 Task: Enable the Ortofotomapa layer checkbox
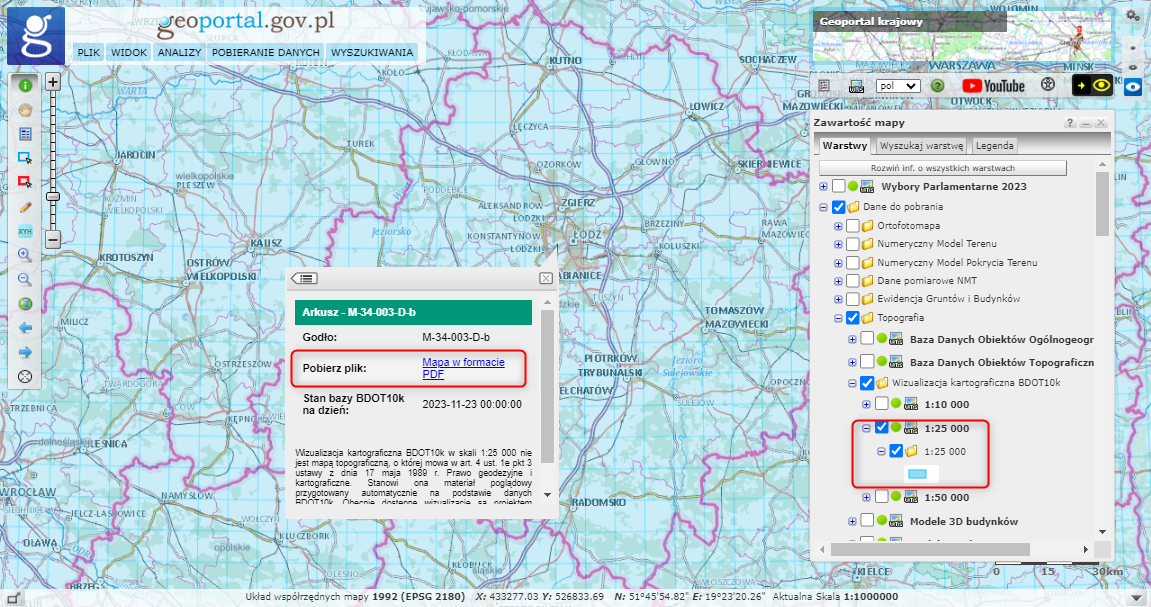(852, 224)
